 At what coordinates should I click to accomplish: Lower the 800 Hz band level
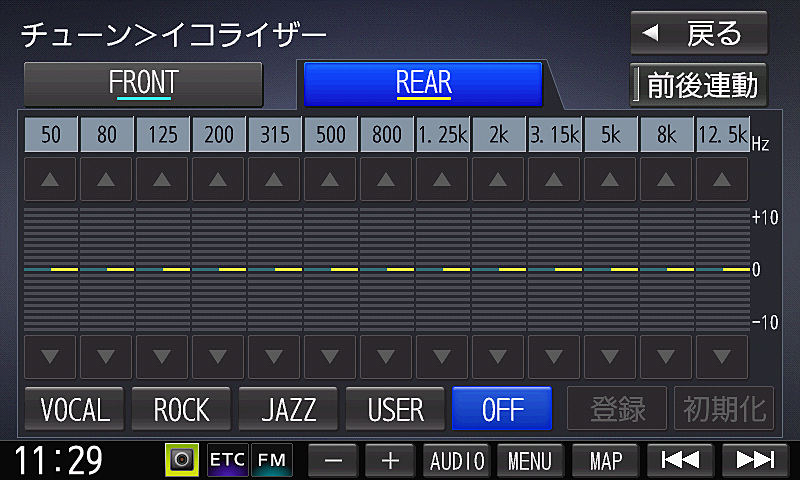pyautogui.click(x=386, y=357)
